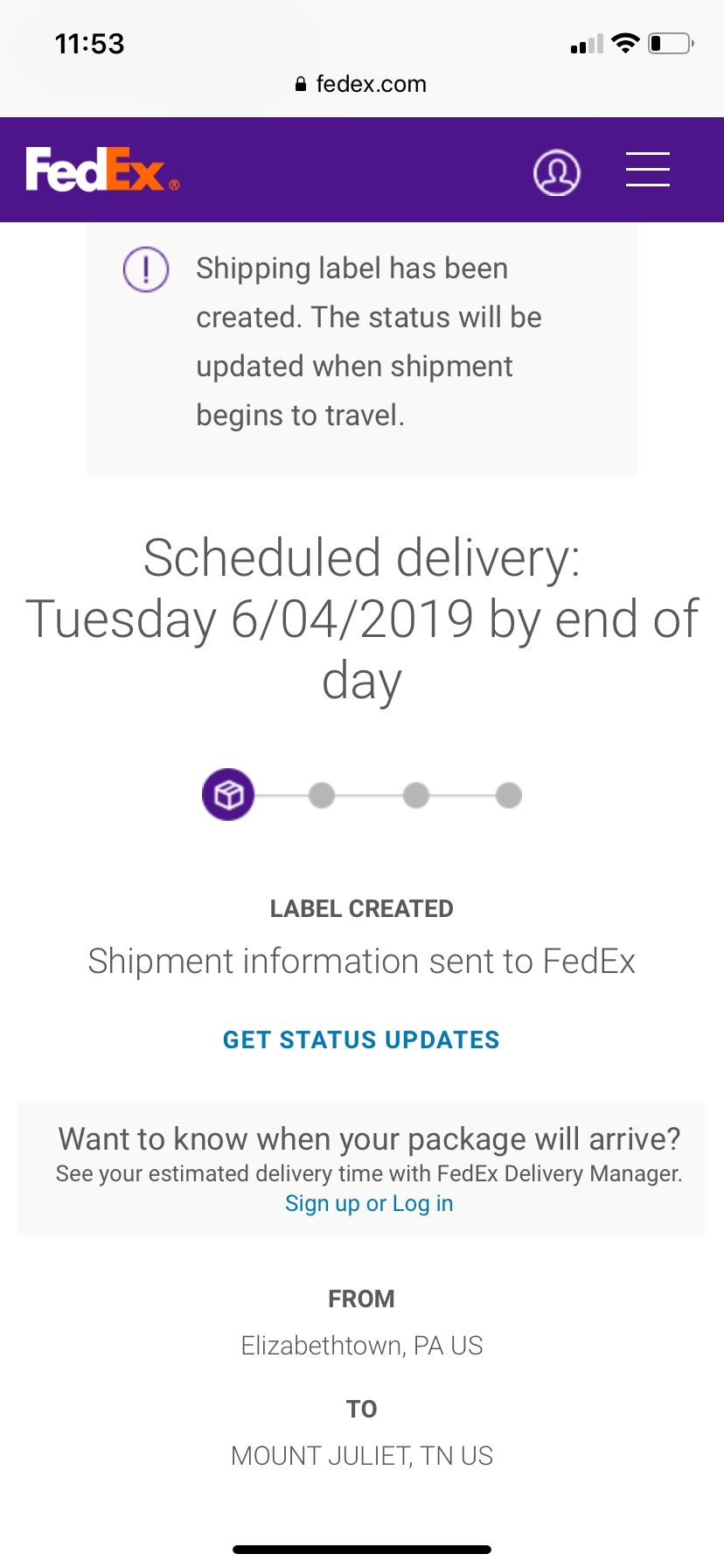This screenshot has height=1568, width=724.
Task: Tap the Wi-Fi status icon
Action: 625,43
